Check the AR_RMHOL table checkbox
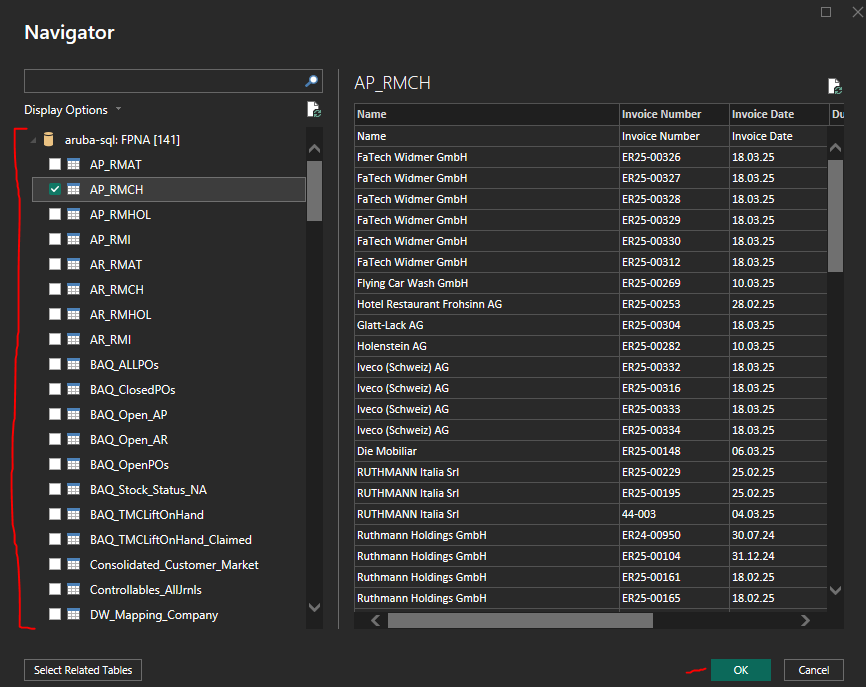866x687 pixels. coord(55,314)
